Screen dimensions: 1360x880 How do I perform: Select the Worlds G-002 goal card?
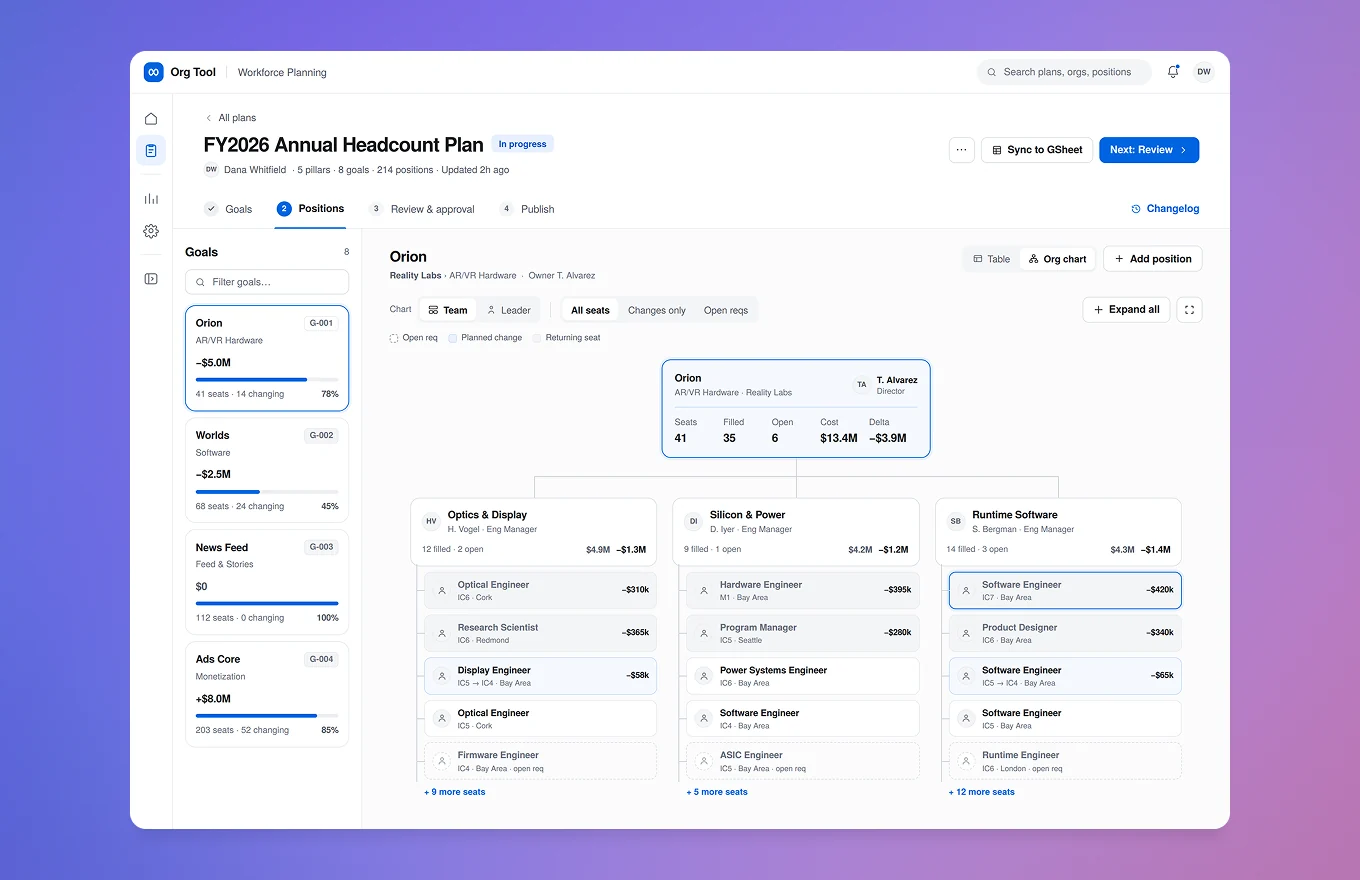click(x=267, y=469)
